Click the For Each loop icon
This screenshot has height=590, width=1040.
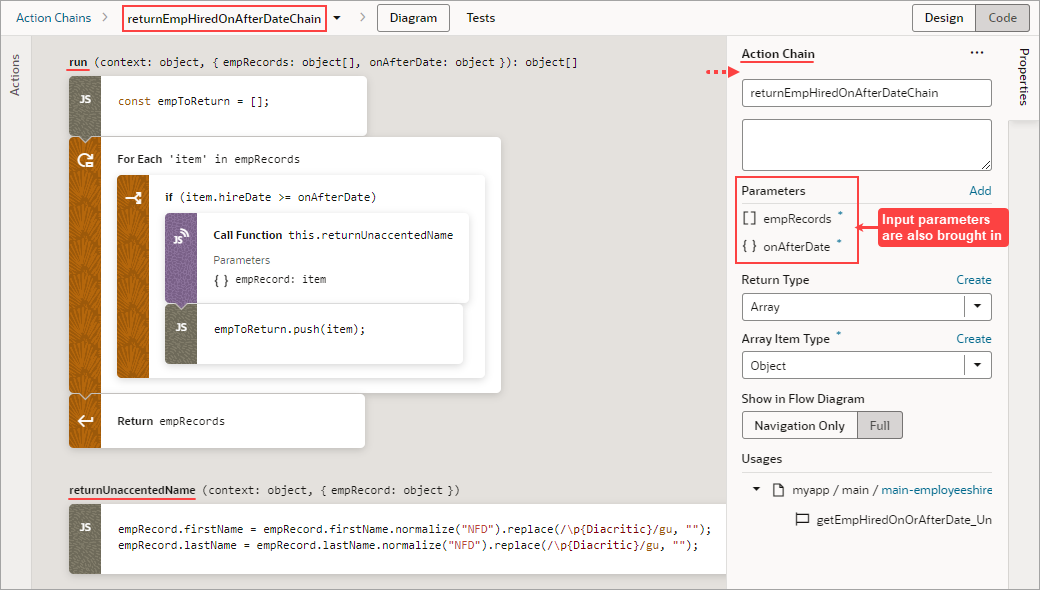coord(85,158)
